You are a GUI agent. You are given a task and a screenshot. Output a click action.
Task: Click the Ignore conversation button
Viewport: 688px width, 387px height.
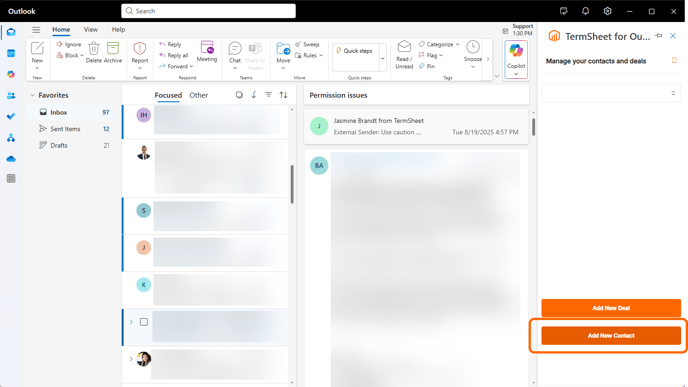69,44
